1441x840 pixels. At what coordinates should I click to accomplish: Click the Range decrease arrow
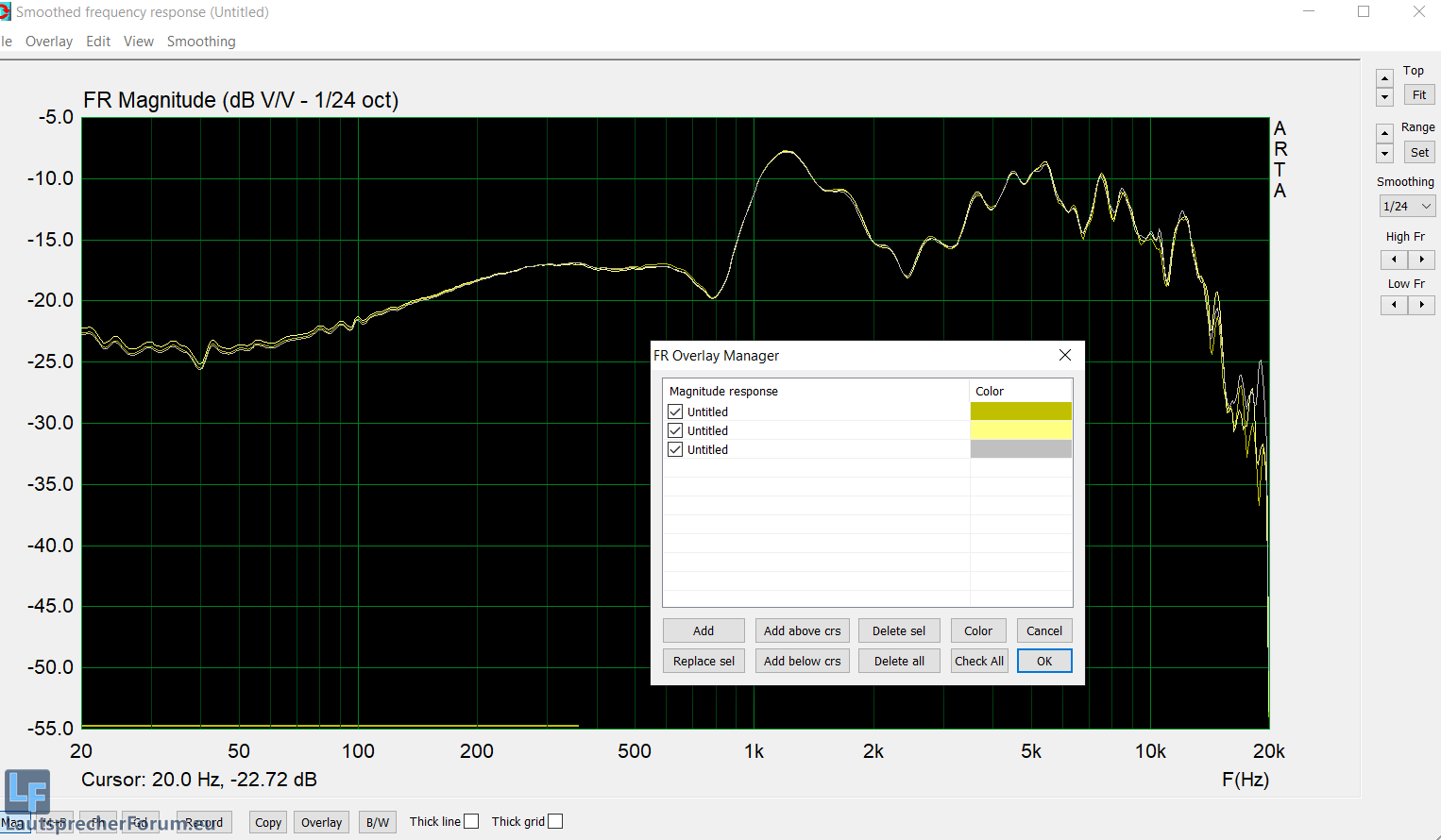coord(1384,154)
